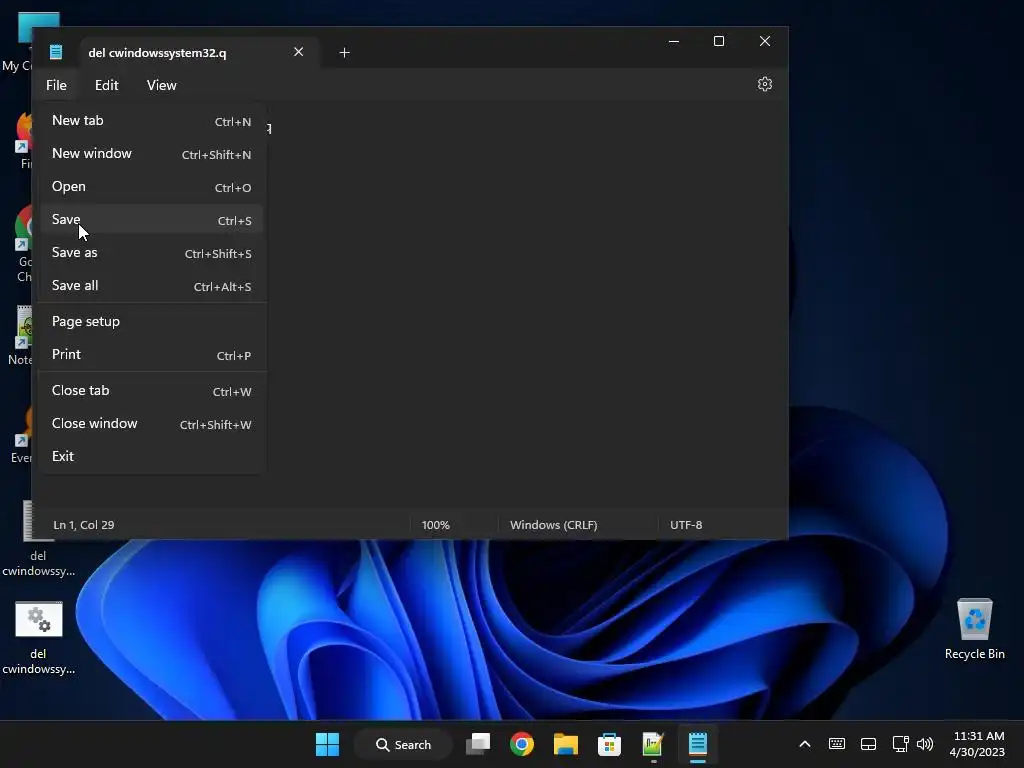Image resolution: width=1024 pixels, height=768 pixels.
Task: Click the Ln 1, Col 29 status entry
Action: [84, 525]
